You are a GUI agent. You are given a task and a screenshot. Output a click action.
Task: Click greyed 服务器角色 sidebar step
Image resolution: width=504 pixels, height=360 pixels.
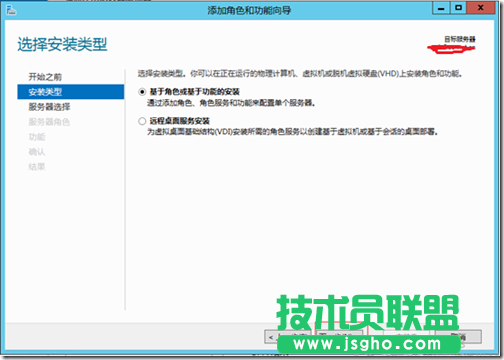click(49, 122)
